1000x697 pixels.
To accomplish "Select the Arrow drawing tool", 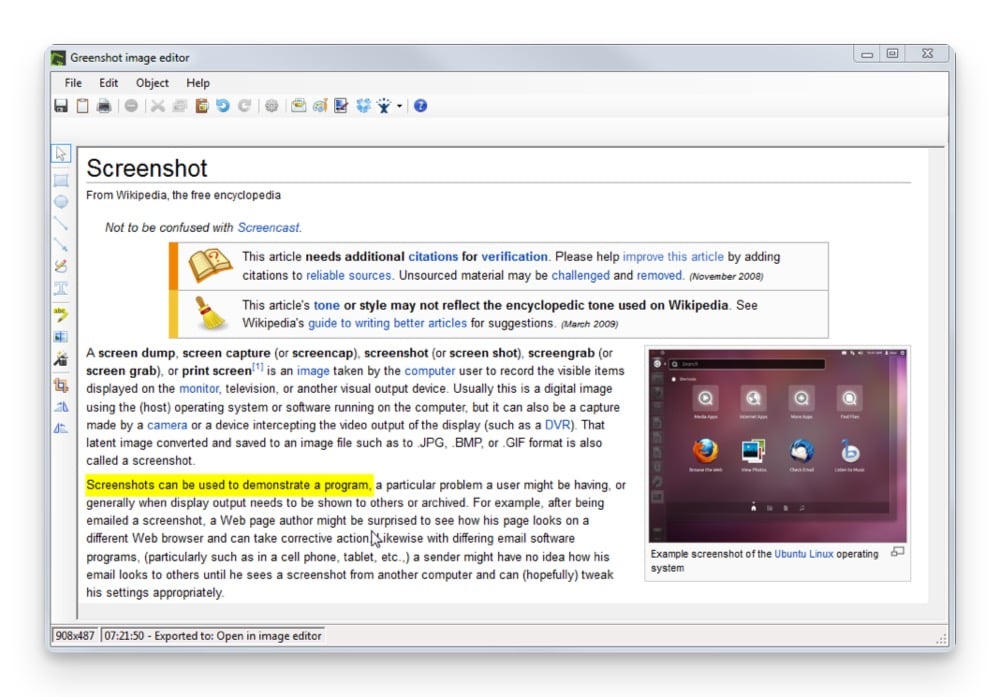I will pos(61,245).
